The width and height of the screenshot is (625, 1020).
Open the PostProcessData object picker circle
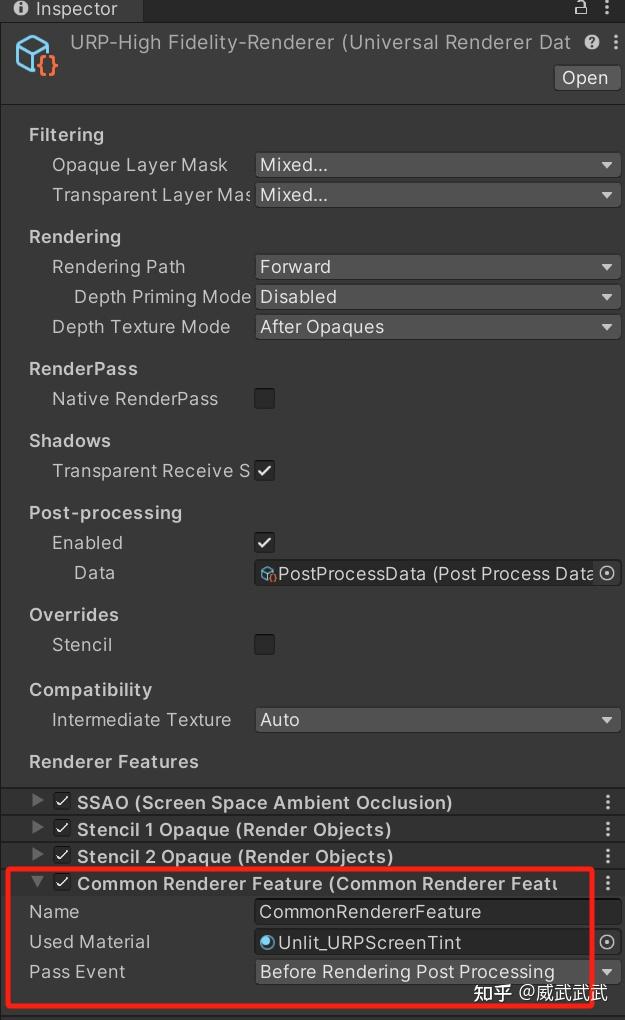tap(607, 573)
